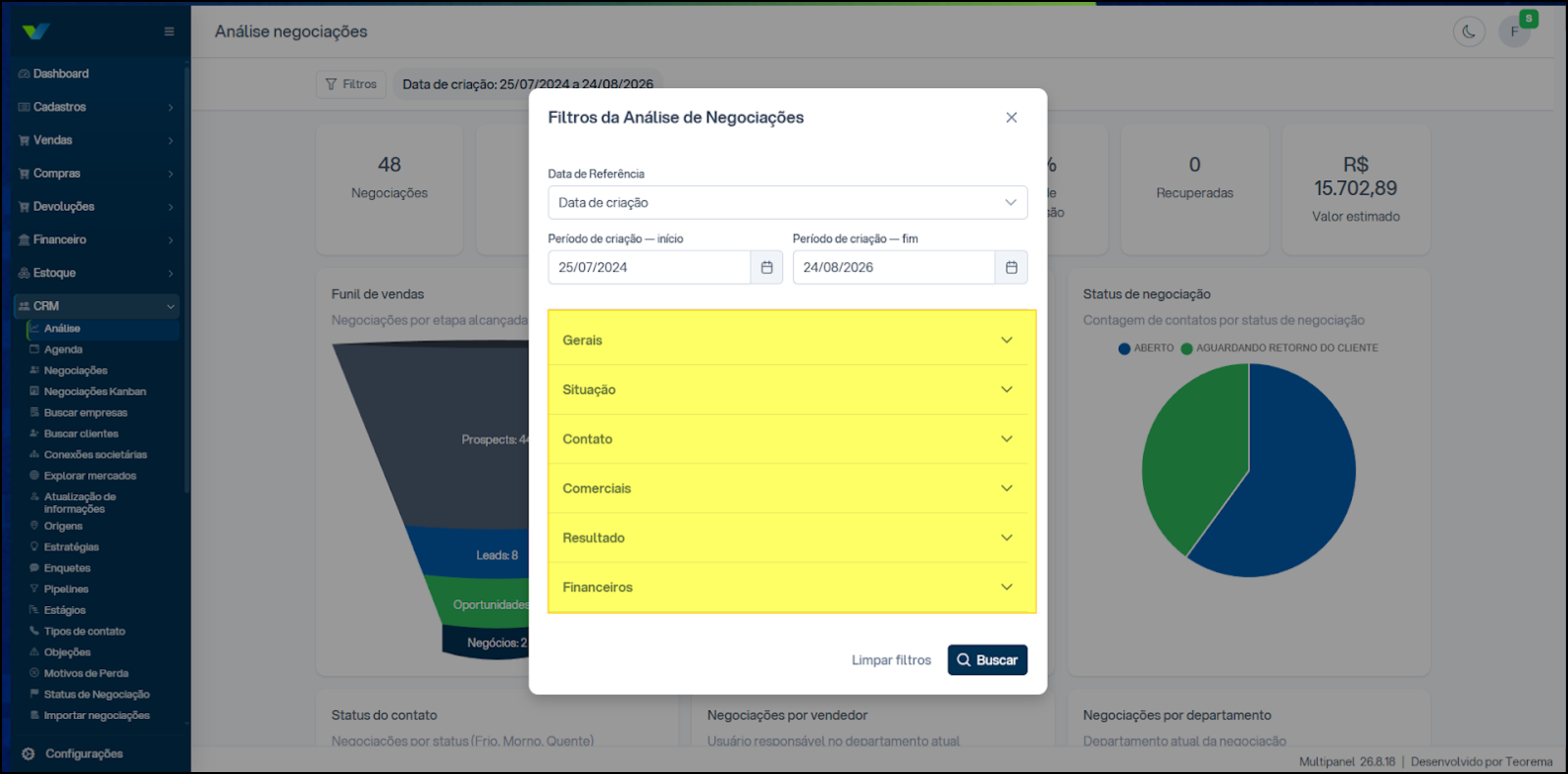Viewport: 1568px width, 774px height.
Task: Click the Filtros button
Action: [x=351, y=84]
